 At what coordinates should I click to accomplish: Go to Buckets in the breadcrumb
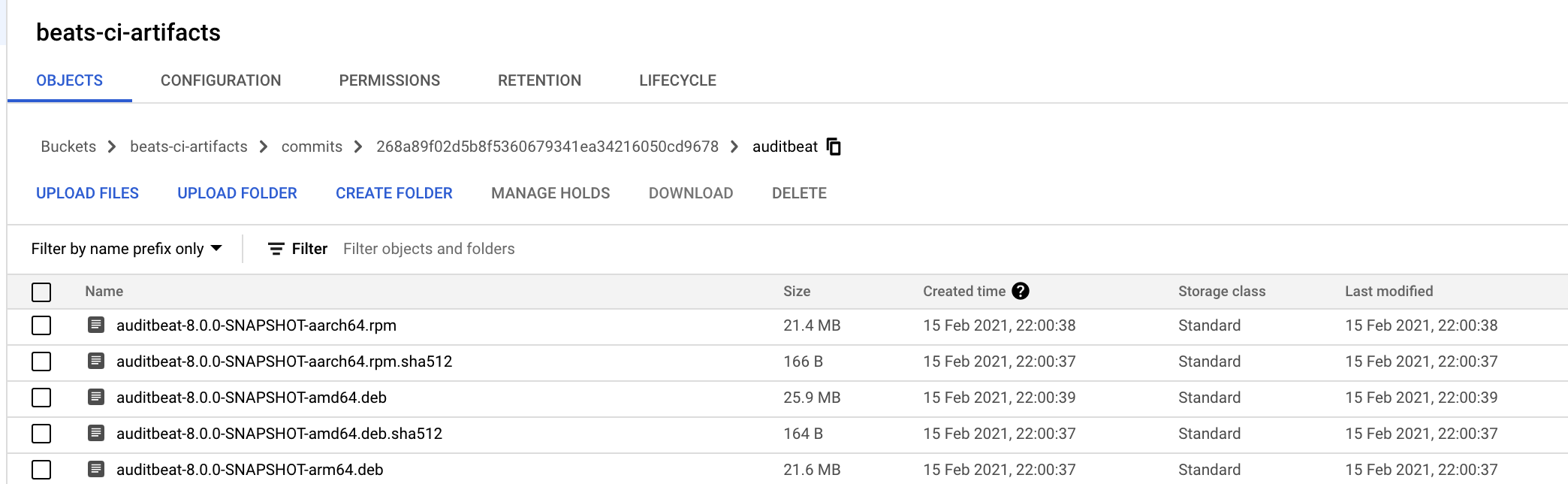click(x=68, y=147)
